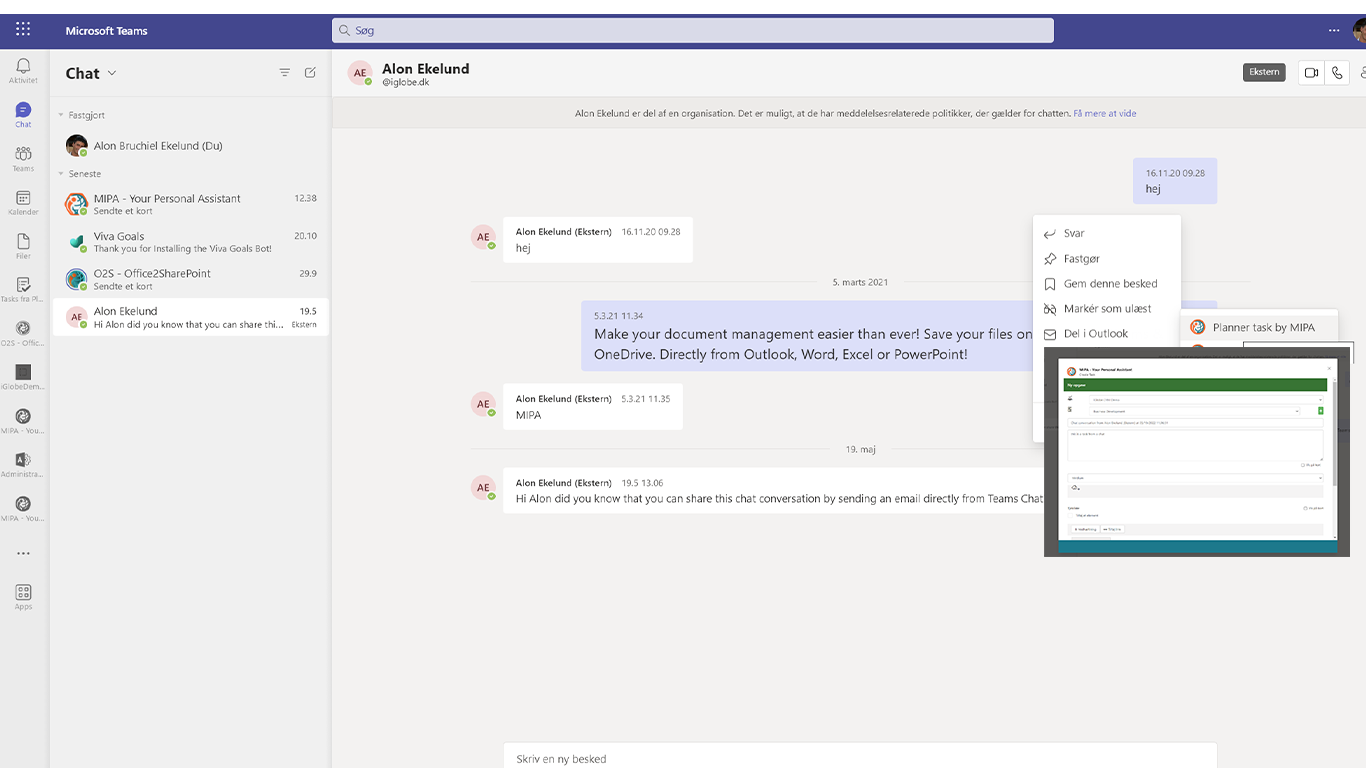Viewport: 1366px width, 768px height.
Task: Open the Chat title dropdown chevron
Action: (112, 73)
